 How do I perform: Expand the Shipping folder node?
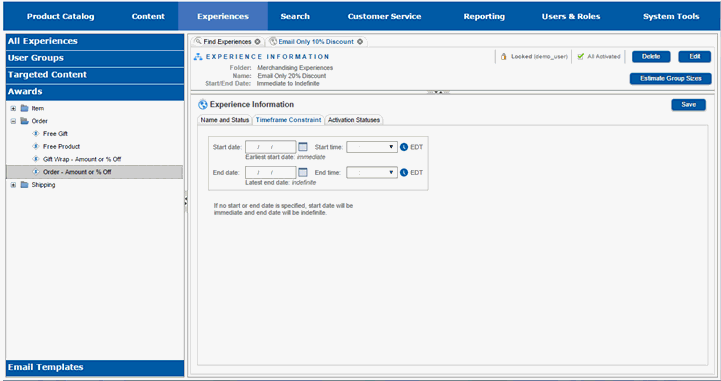click(x=13, y=185)
